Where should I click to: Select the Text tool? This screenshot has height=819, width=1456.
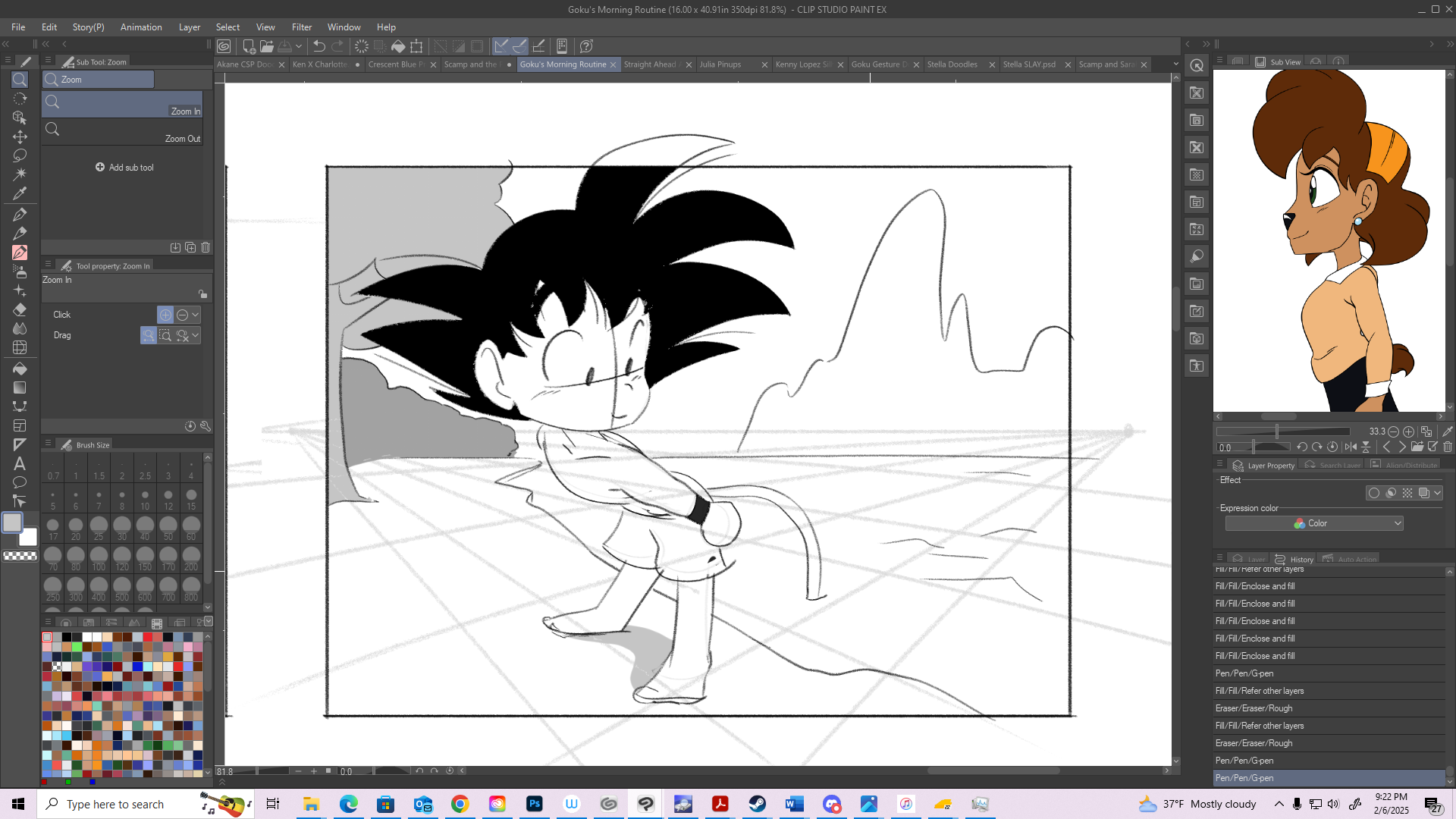coord(20,463)
